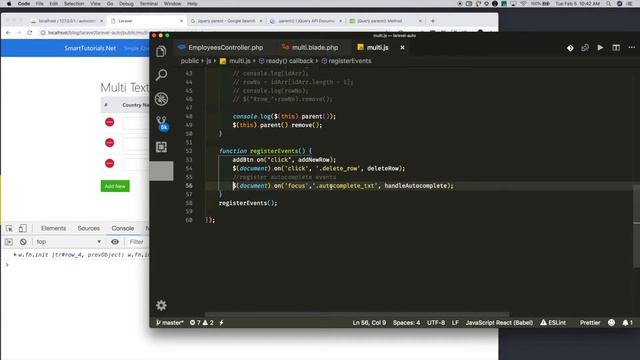Click the horizontal scrollbar in the editor

[x=357, y=314]
